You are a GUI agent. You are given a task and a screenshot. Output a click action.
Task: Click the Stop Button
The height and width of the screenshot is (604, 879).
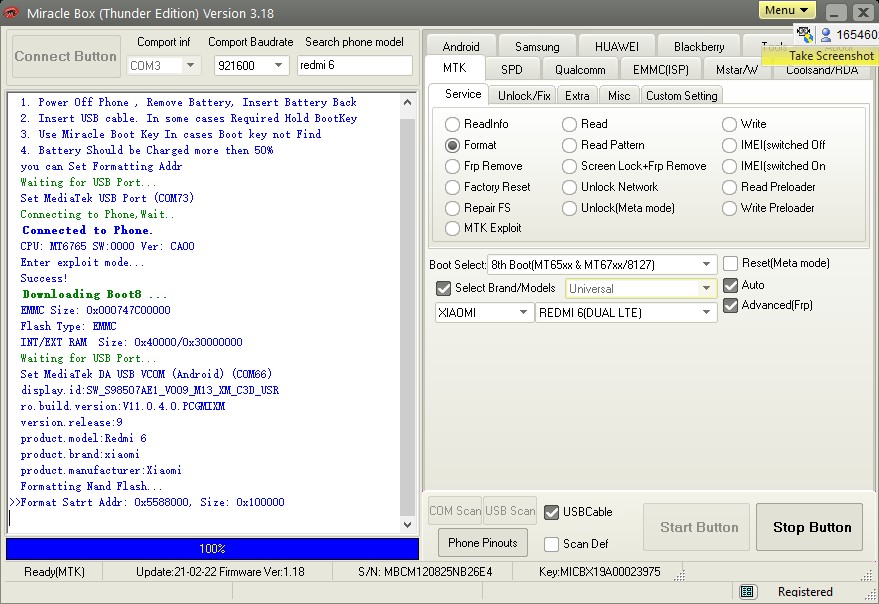[809, 527]
